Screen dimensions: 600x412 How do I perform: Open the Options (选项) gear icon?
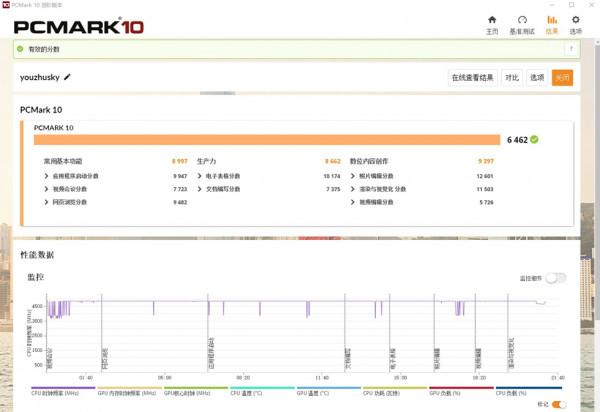576,20
